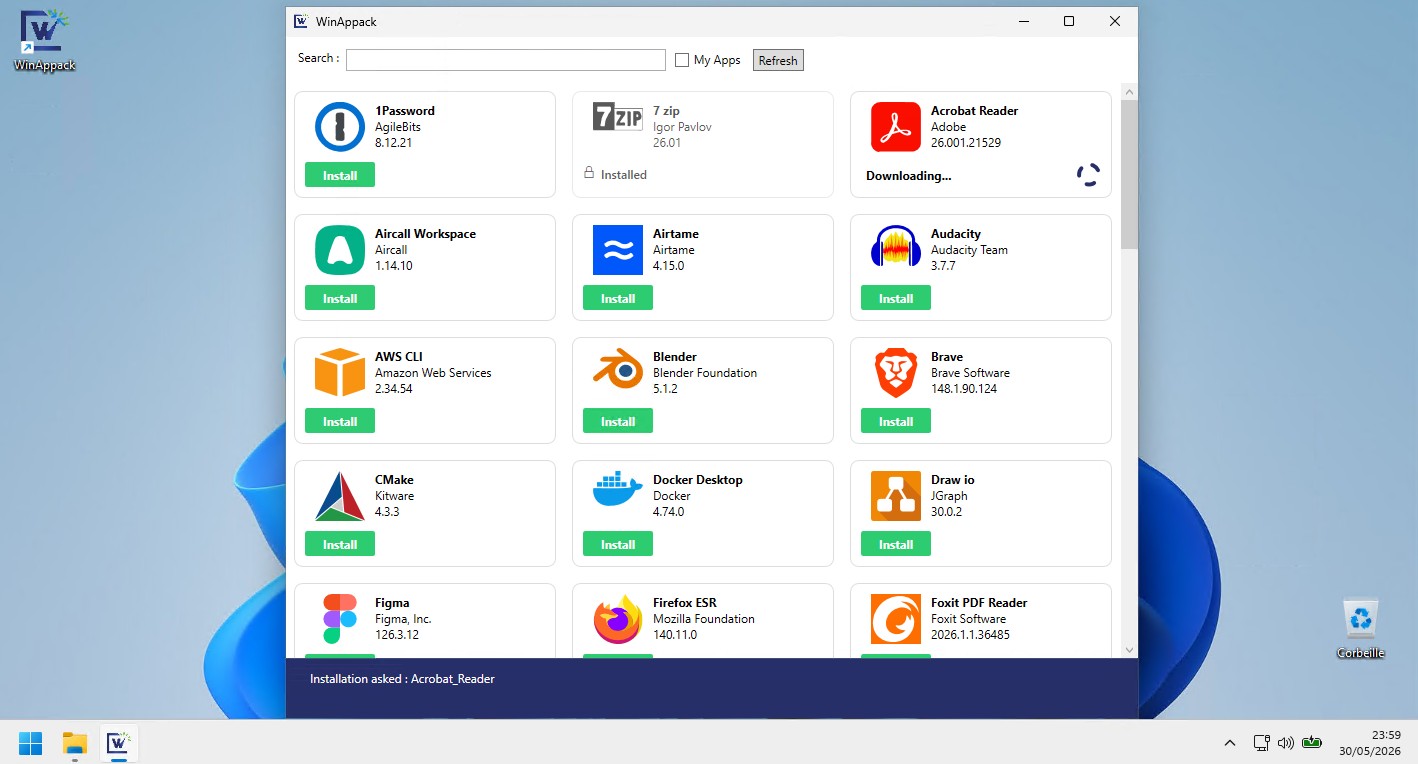Install AWS CLI
This screenshot has height=764, width=1418.
340,421
